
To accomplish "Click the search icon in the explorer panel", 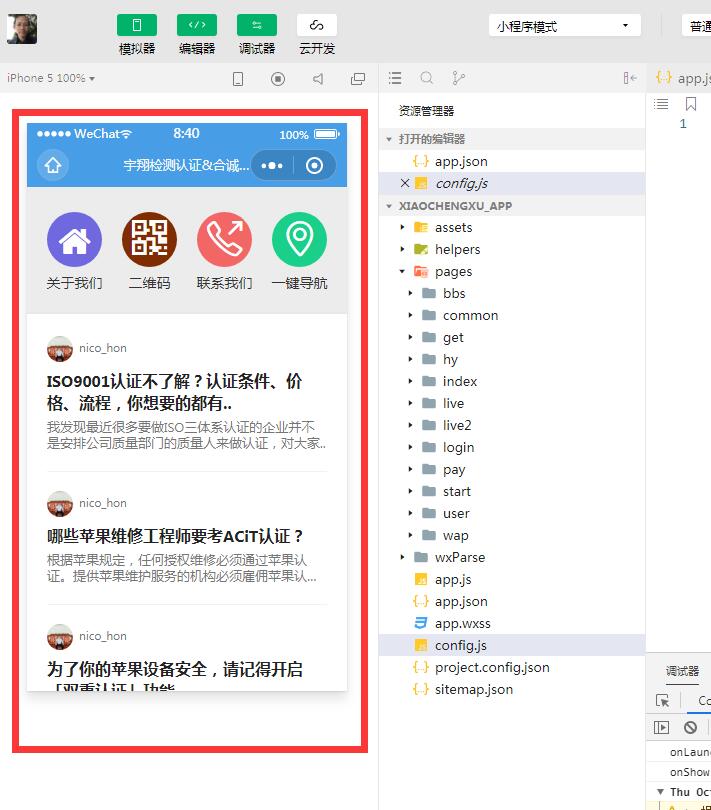I will tap(427, 78).
